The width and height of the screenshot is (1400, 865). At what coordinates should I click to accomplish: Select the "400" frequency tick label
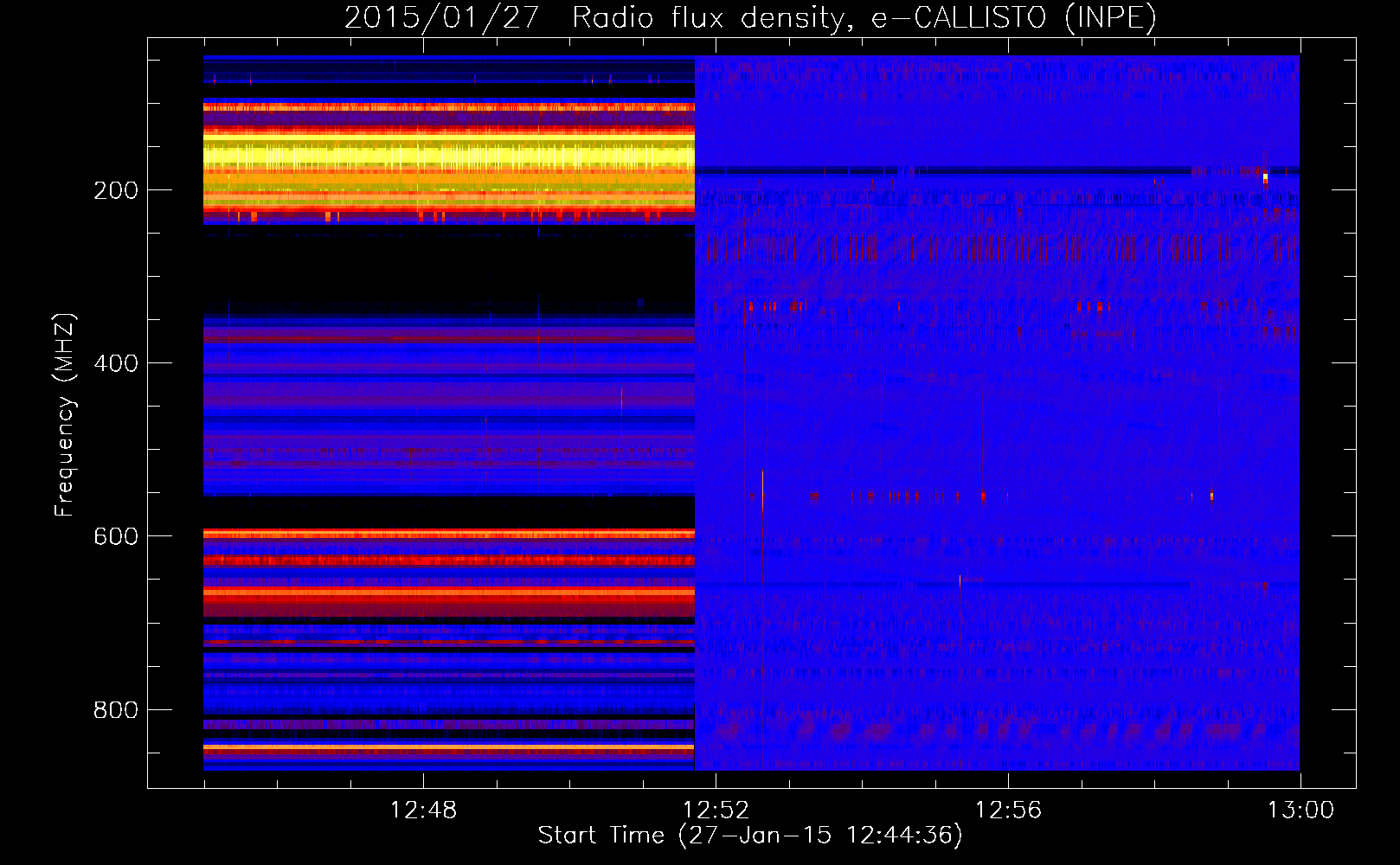[x=116, y=363]
